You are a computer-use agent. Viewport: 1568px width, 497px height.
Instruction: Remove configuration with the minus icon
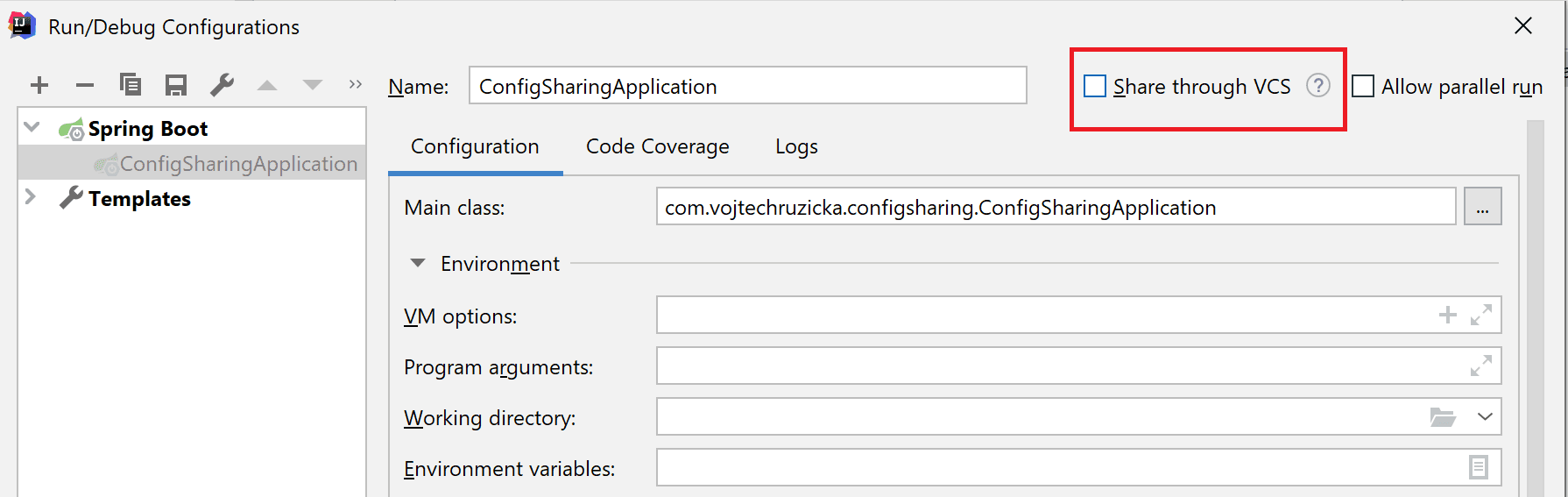[x=85, y=85]
